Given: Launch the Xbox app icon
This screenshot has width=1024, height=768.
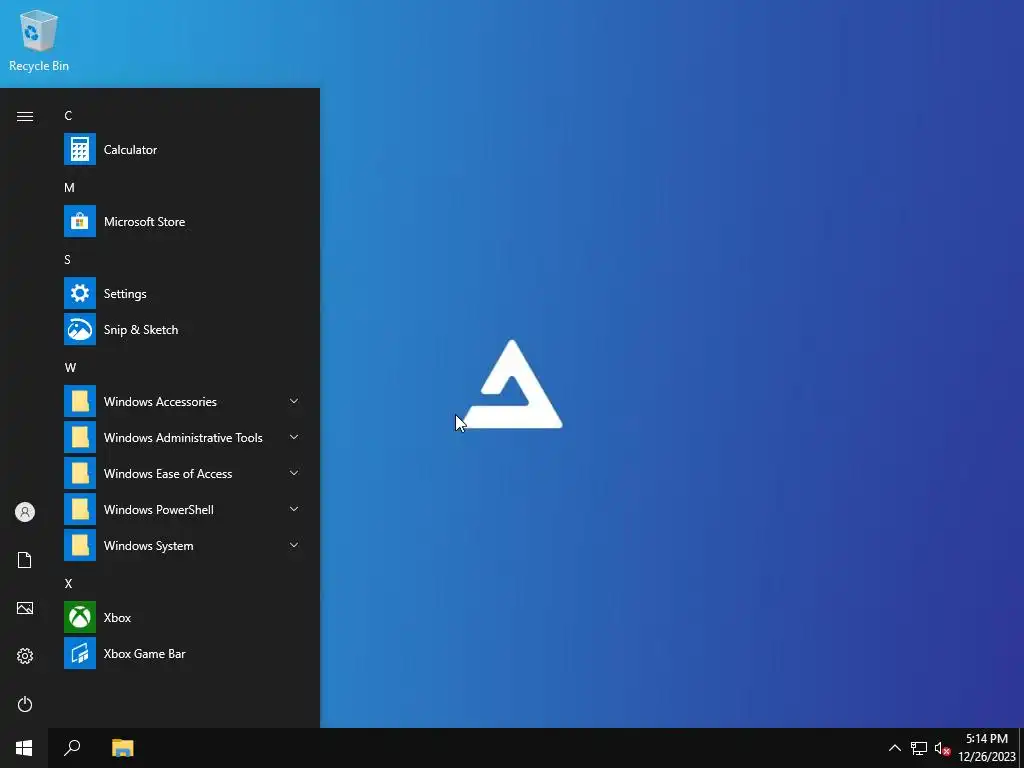Looking at the screenshot, I should (x=80, y=617).
